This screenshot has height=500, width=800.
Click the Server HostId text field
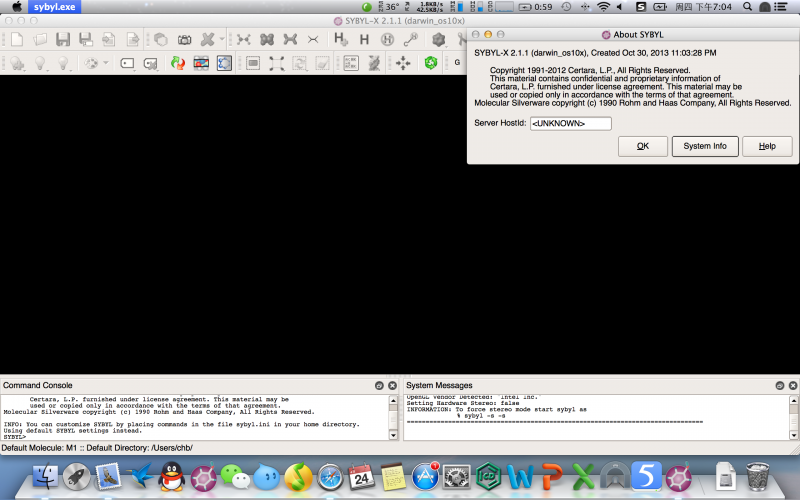coord(570,123)
